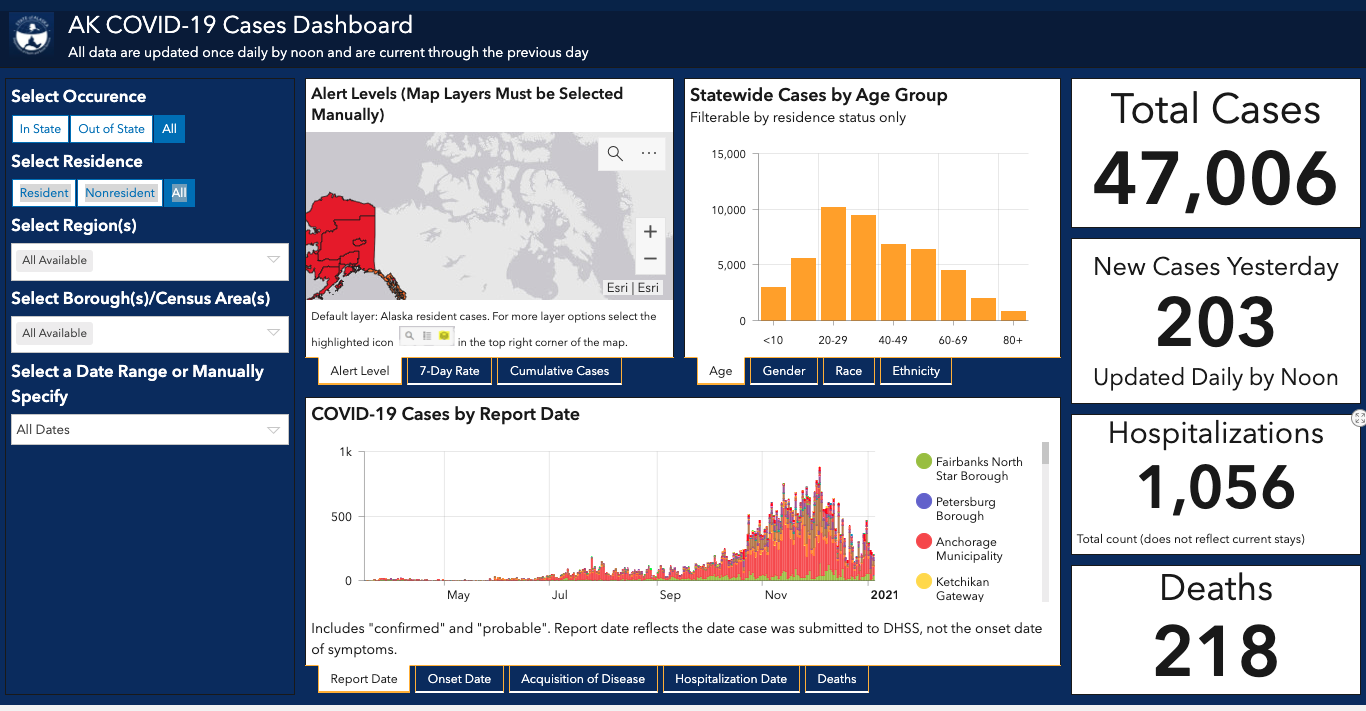
Task: Click the map search magnifier icon
Action: click(x=615, y=153)
